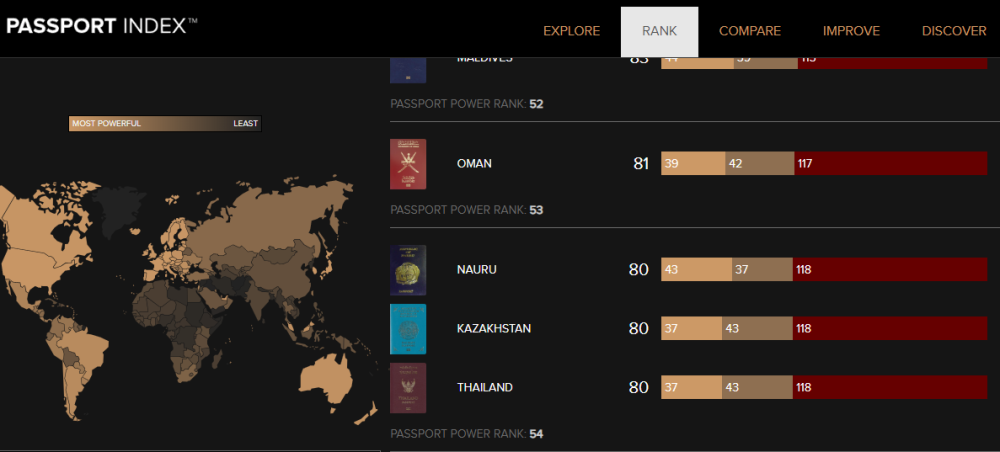1000x452 pixels.
Task: Open the Thailand passport cover thumbnail
Action: [408, 388]
